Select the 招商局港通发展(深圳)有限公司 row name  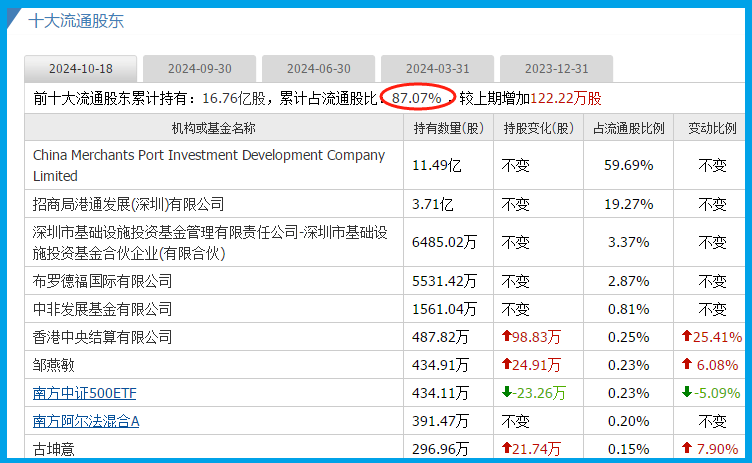[129, 204]
